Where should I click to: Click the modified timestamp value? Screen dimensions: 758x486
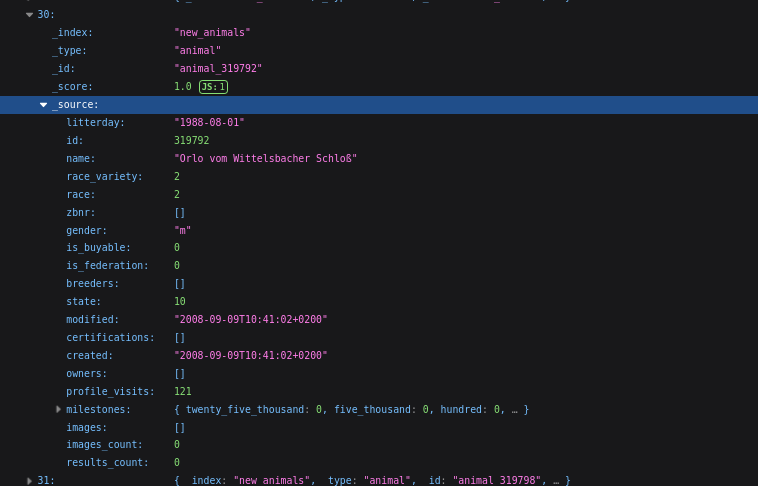(250, 319)
